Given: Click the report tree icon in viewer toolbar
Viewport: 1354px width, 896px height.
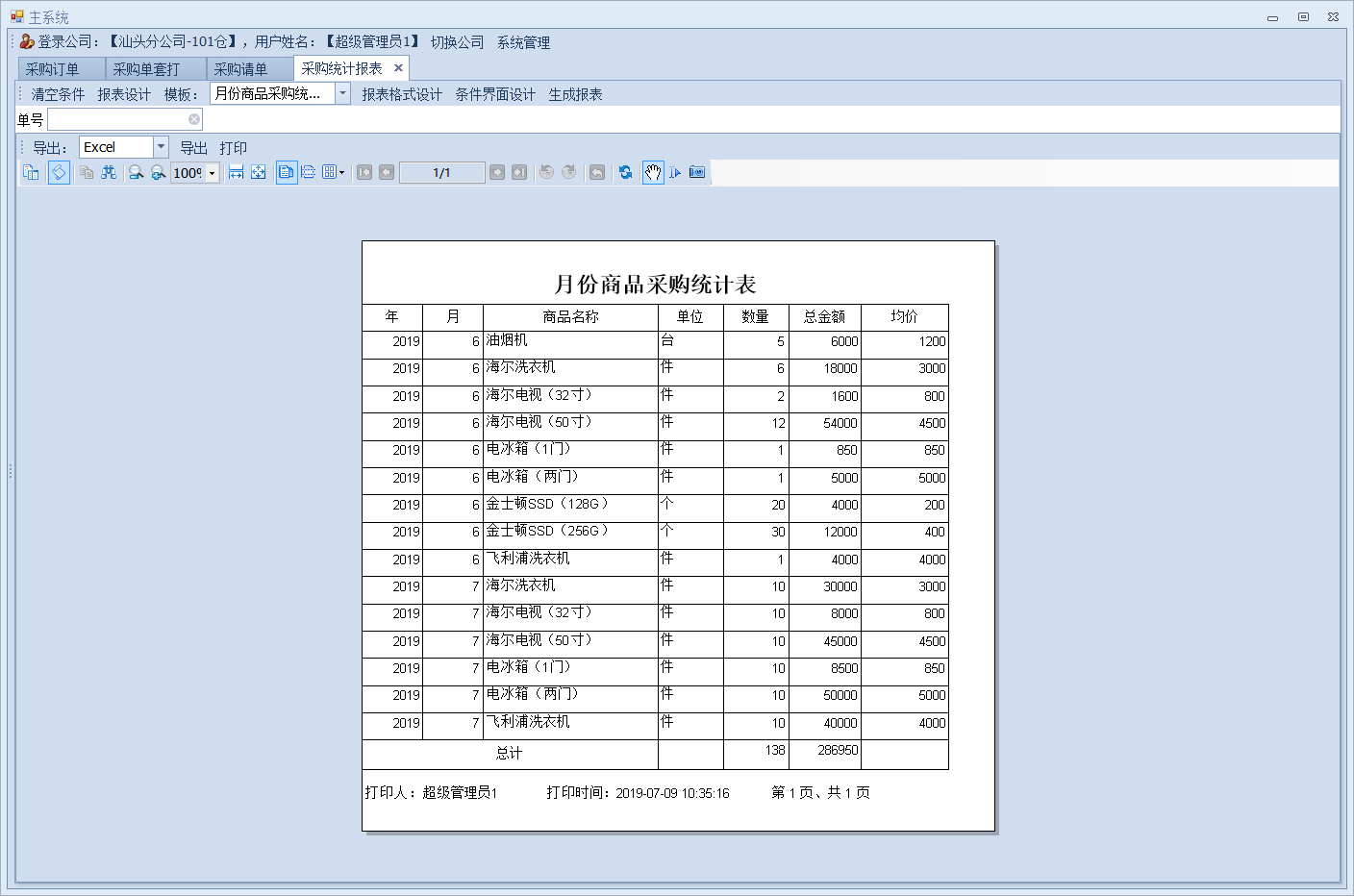Looking at the screenshot, I should coord(31,172).
